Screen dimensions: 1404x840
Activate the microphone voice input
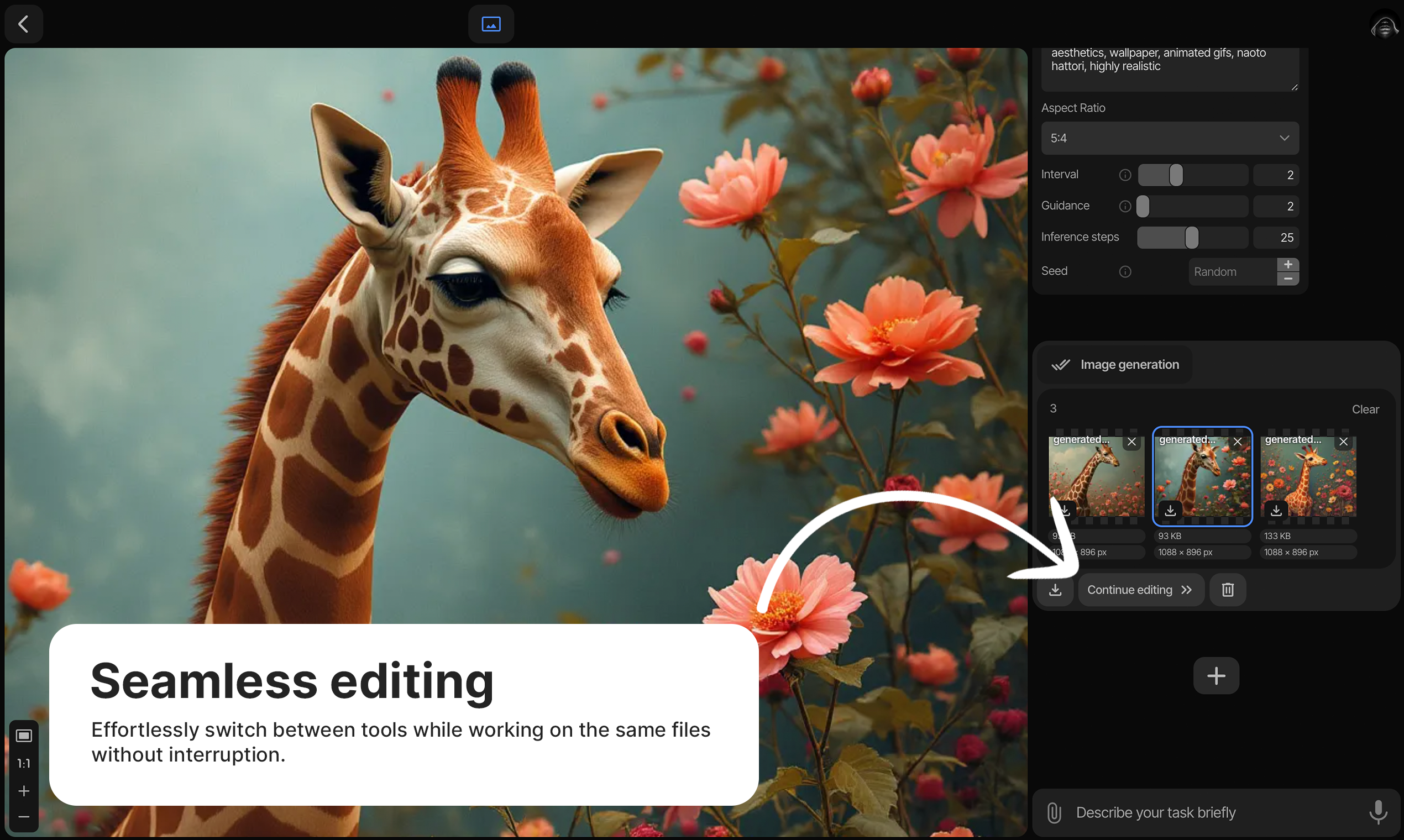[1378, 812]
